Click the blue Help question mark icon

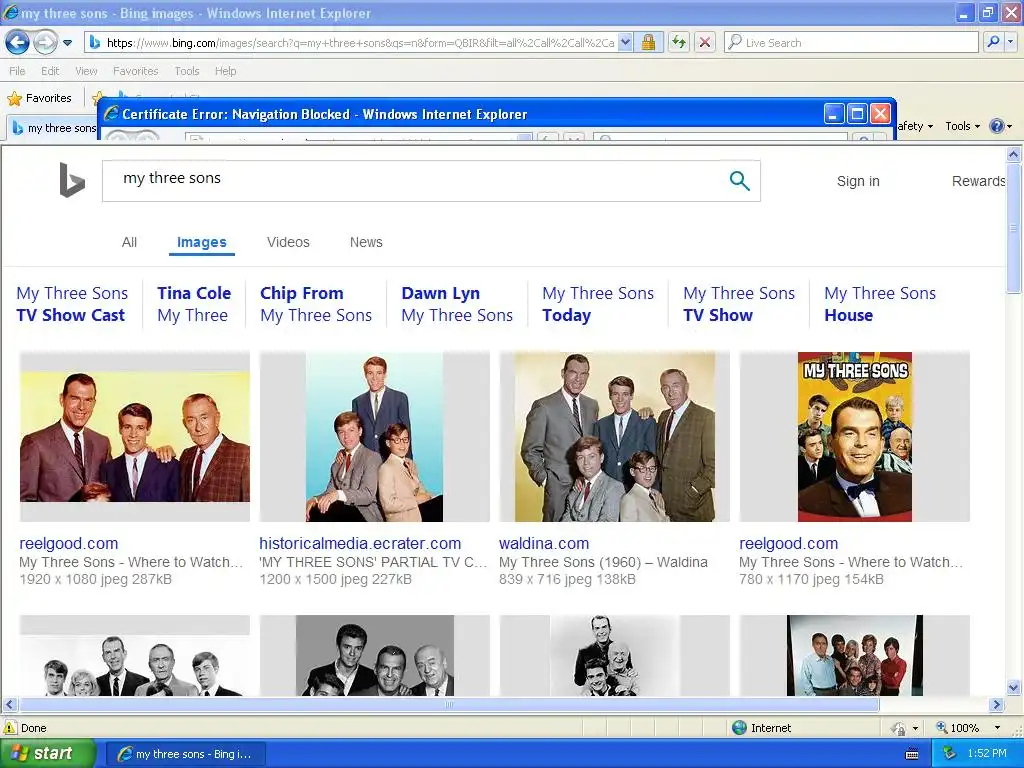(x=997, y=127)
